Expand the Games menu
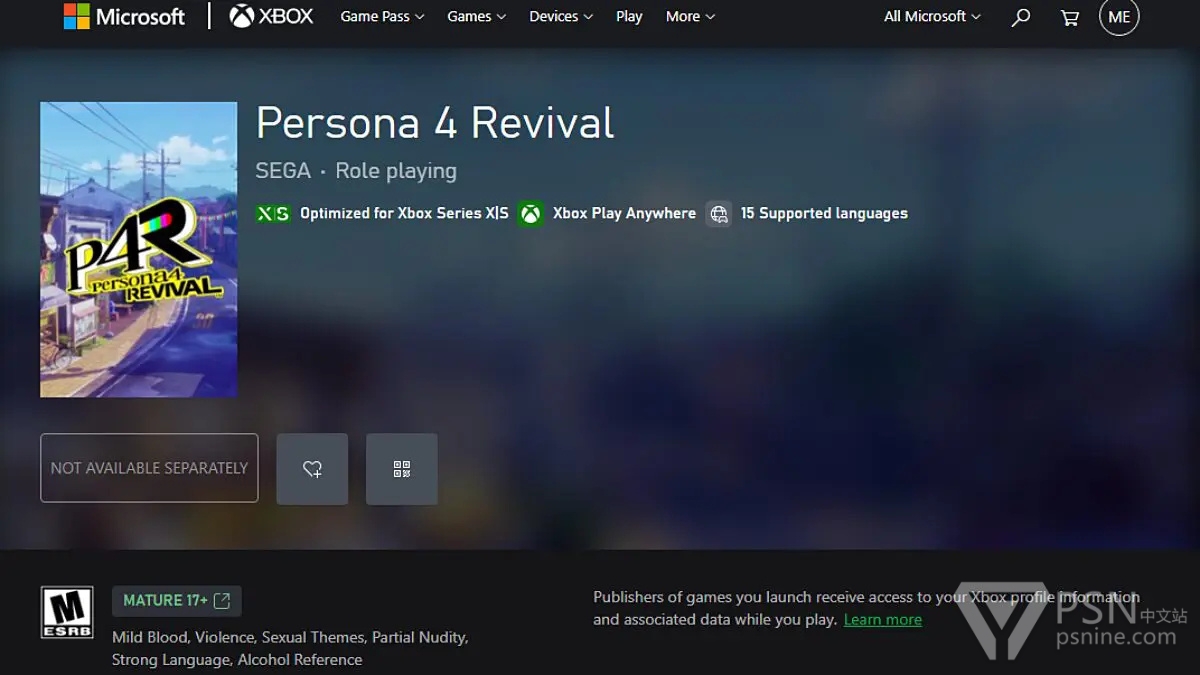The height and width of the screenshot is (675, 1200). click(476, 16)
